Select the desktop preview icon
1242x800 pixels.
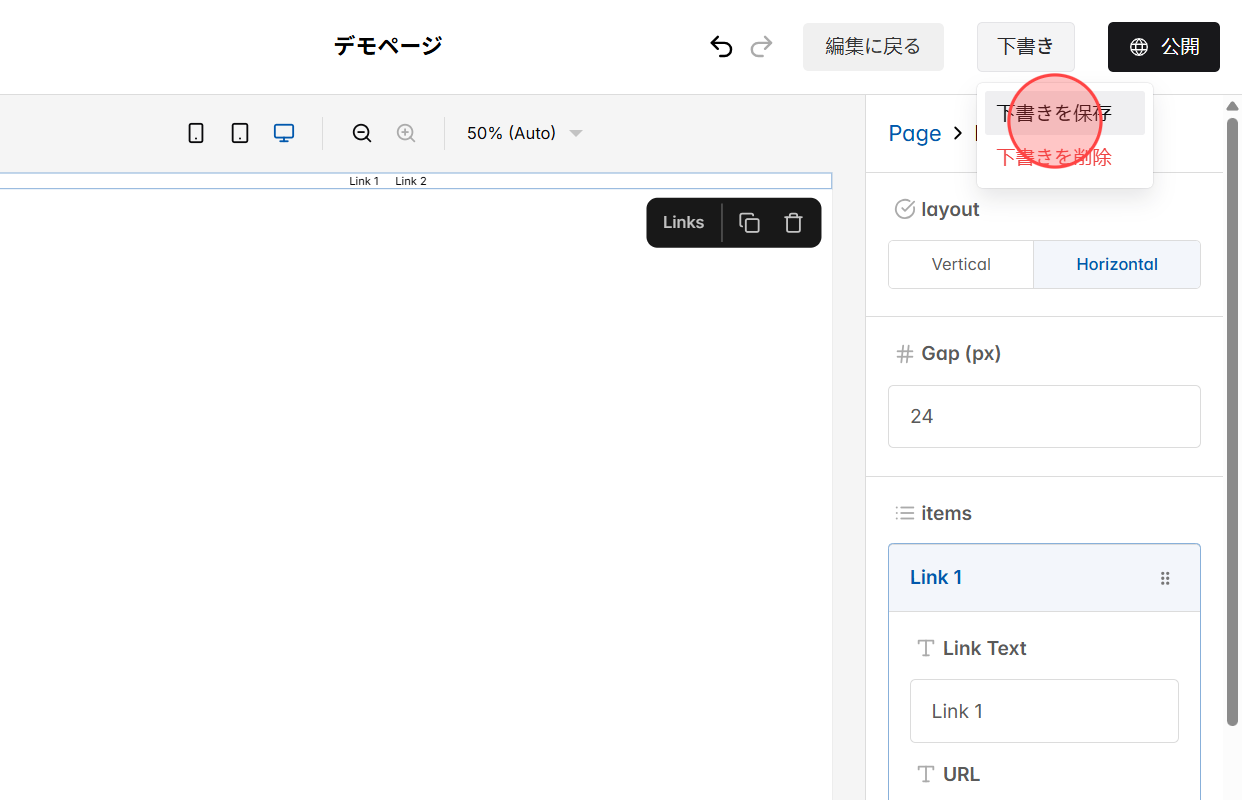284,132
